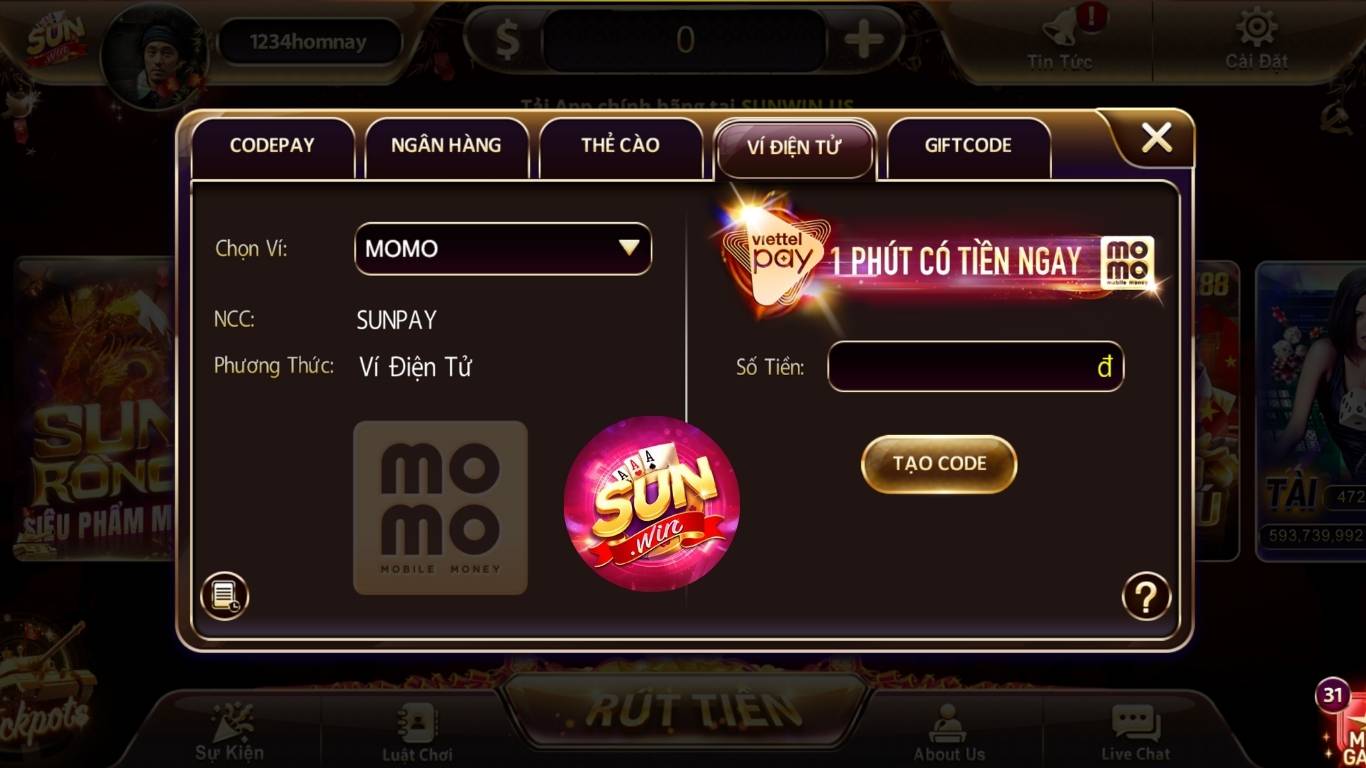Open the help question mark icon
Viewport: 1366px width, 768px height.
1146,597
